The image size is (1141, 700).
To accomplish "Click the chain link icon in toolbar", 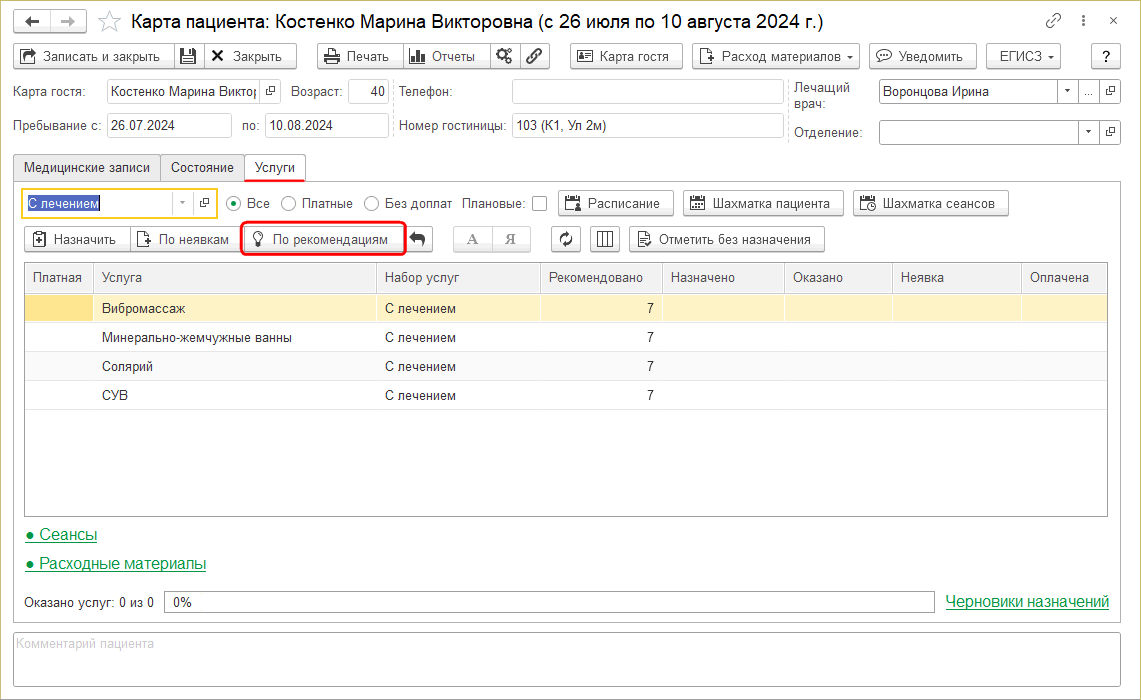I will [535, 57].
